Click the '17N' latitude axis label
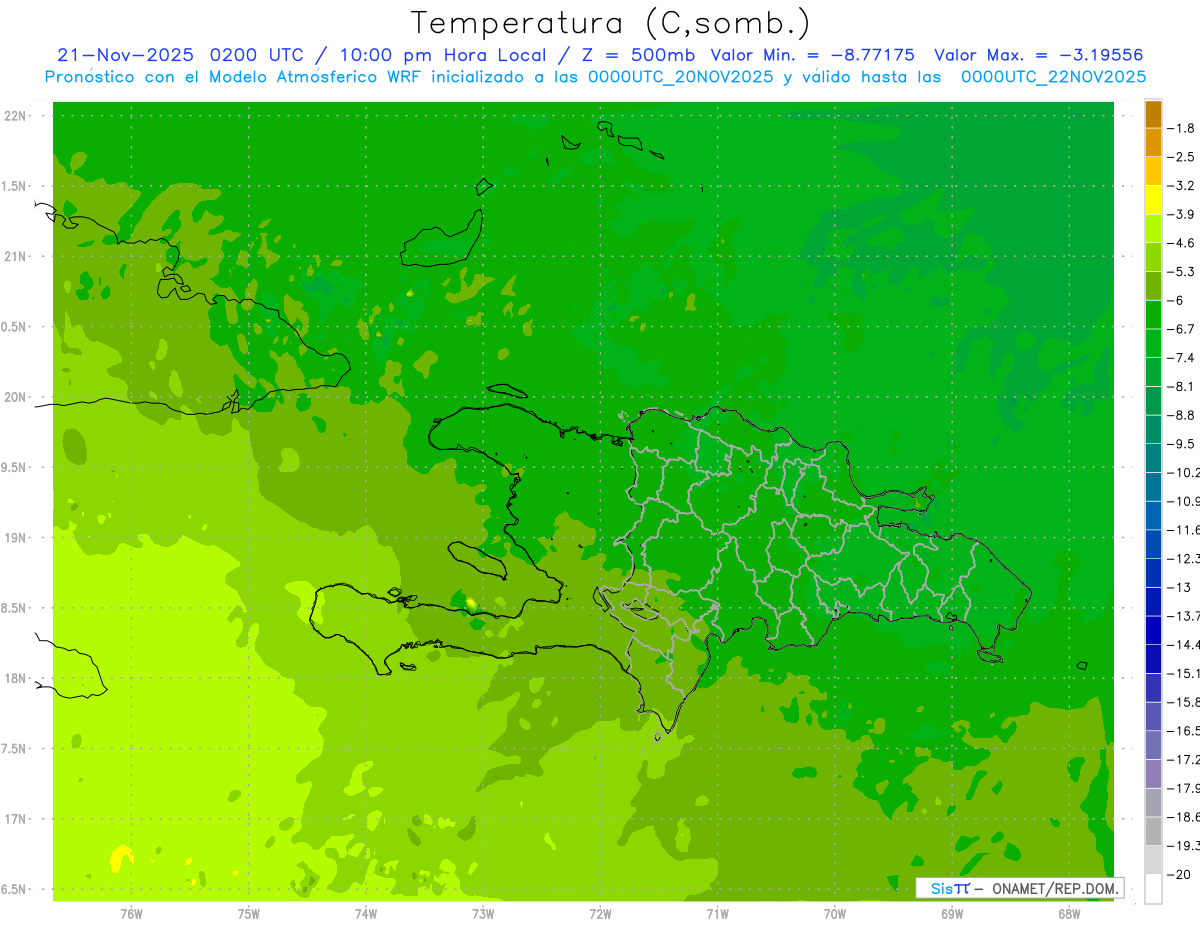 coord(15,819)
